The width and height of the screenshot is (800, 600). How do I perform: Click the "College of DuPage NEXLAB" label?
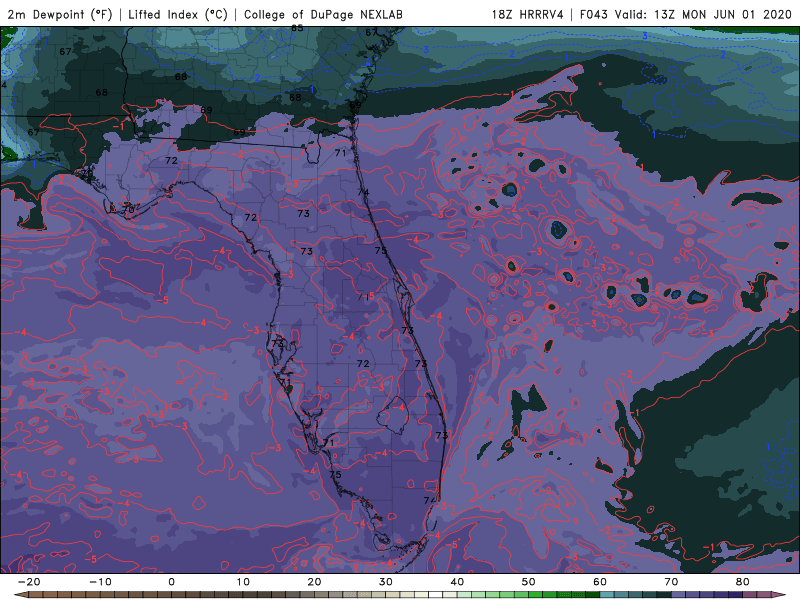(x=323, y=14)
